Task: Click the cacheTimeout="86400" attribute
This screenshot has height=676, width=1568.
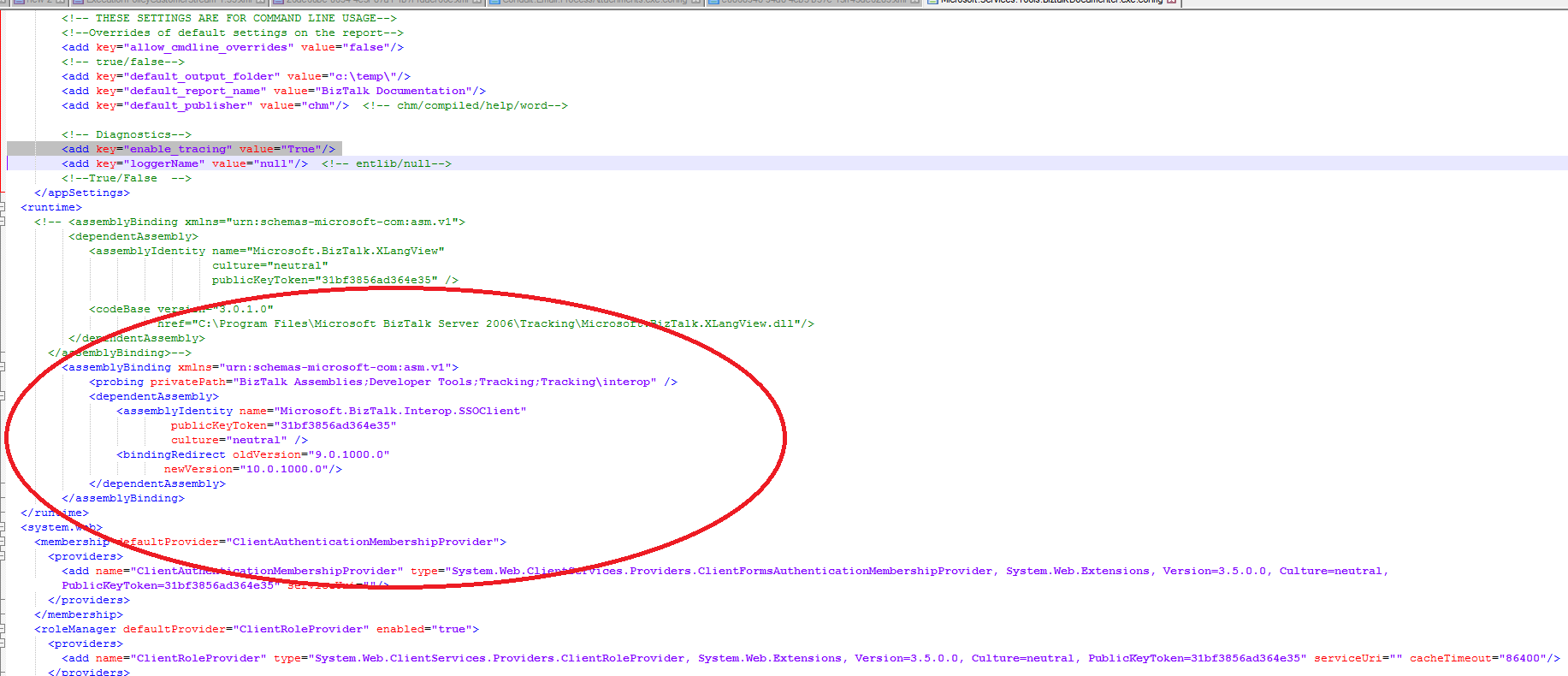Action: (x=1478, y=658)
